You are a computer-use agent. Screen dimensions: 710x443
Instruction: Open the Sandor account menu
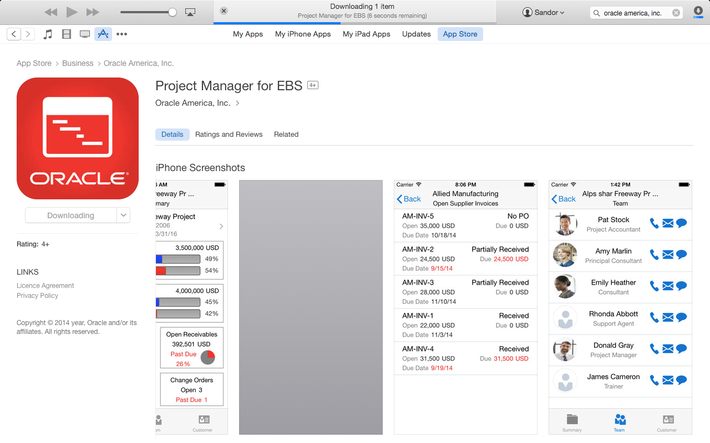point(543,12)
